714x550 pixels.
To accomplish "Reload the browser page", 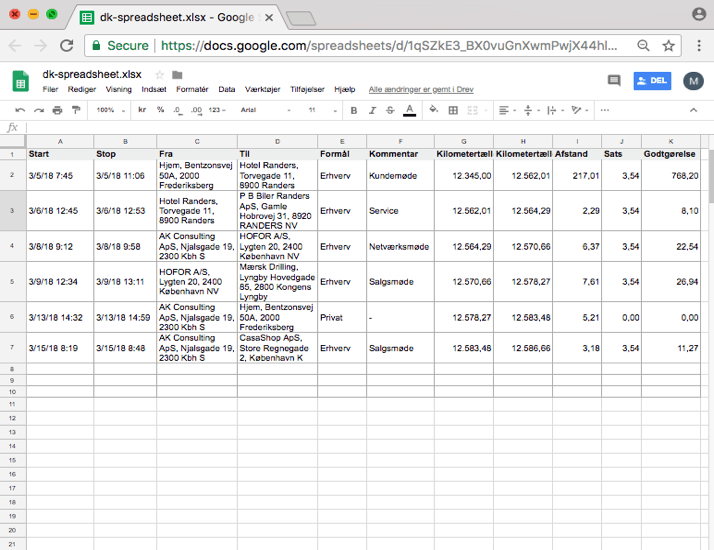I will click(66, 46).
